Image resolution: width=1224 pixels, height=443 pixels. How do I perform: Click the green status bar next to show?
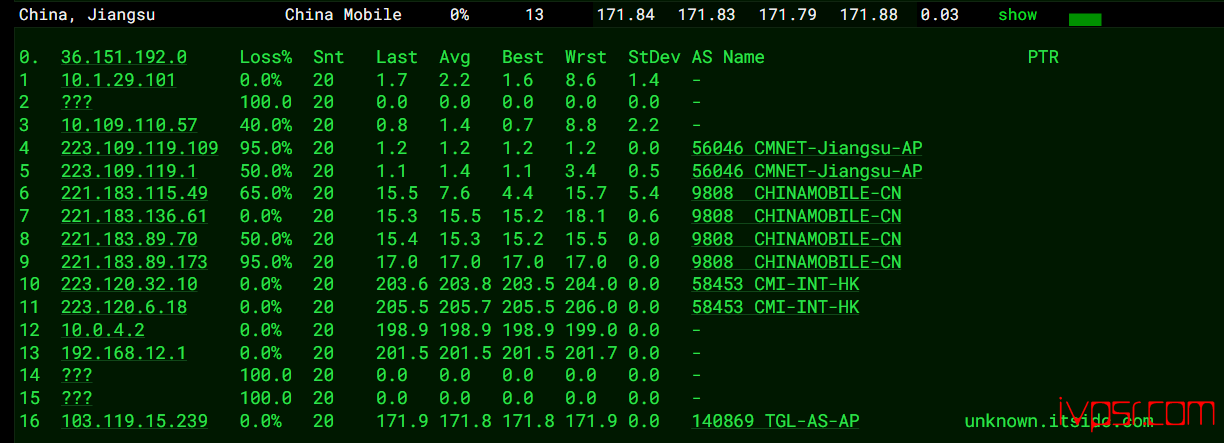point(1085,19)
